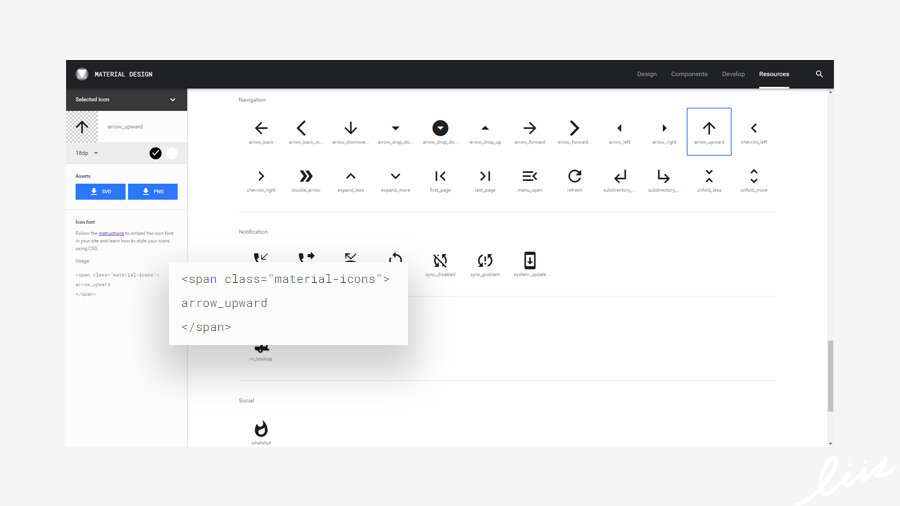Select the arrow_drop_down_circle icon
Image resolution: width=900 pixels, height=506 pixels.
pyautogui.click(x=440, y=128)
